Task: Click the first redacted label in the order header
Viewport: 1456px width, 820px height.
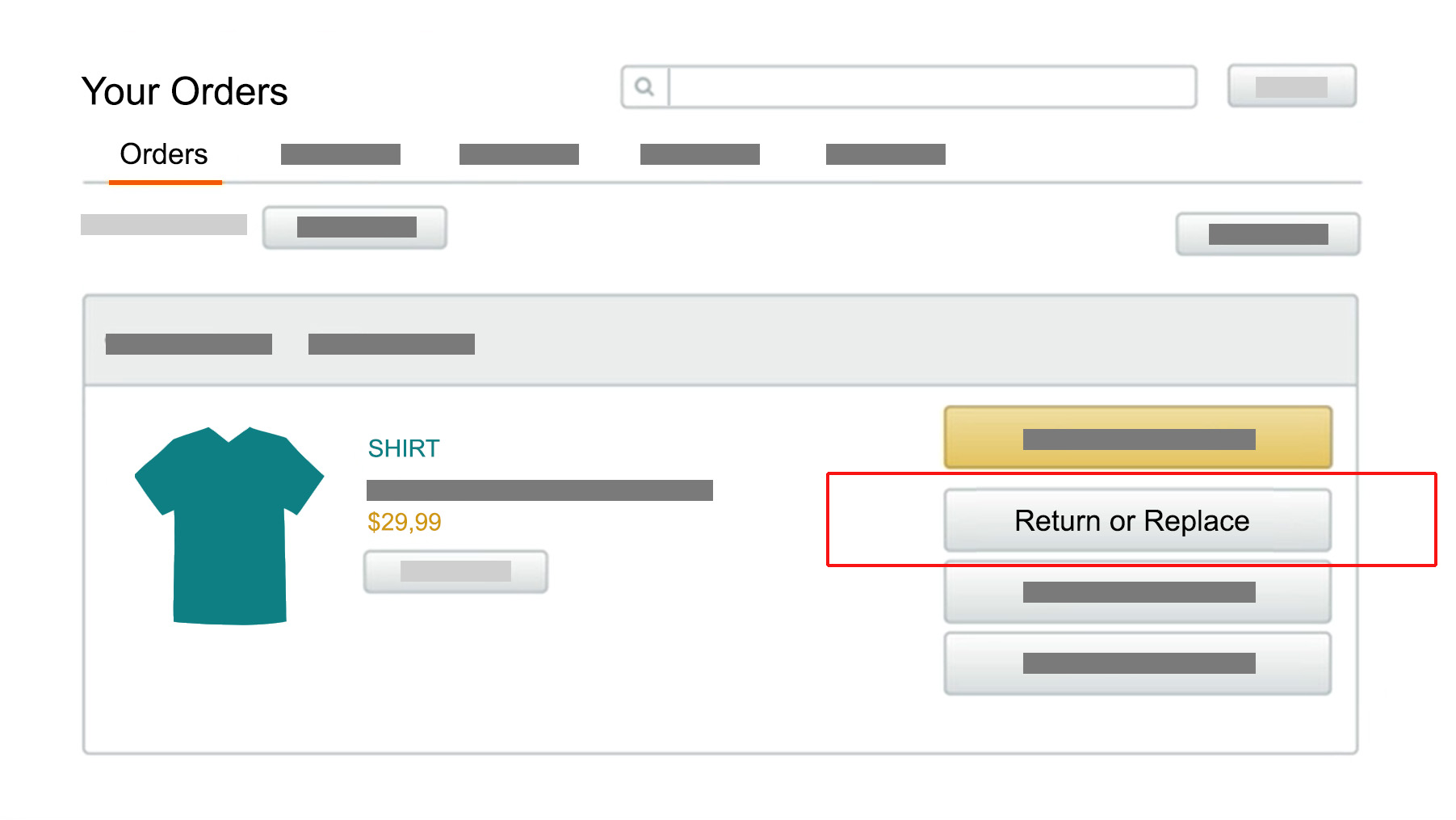Action: click(189, 344)
